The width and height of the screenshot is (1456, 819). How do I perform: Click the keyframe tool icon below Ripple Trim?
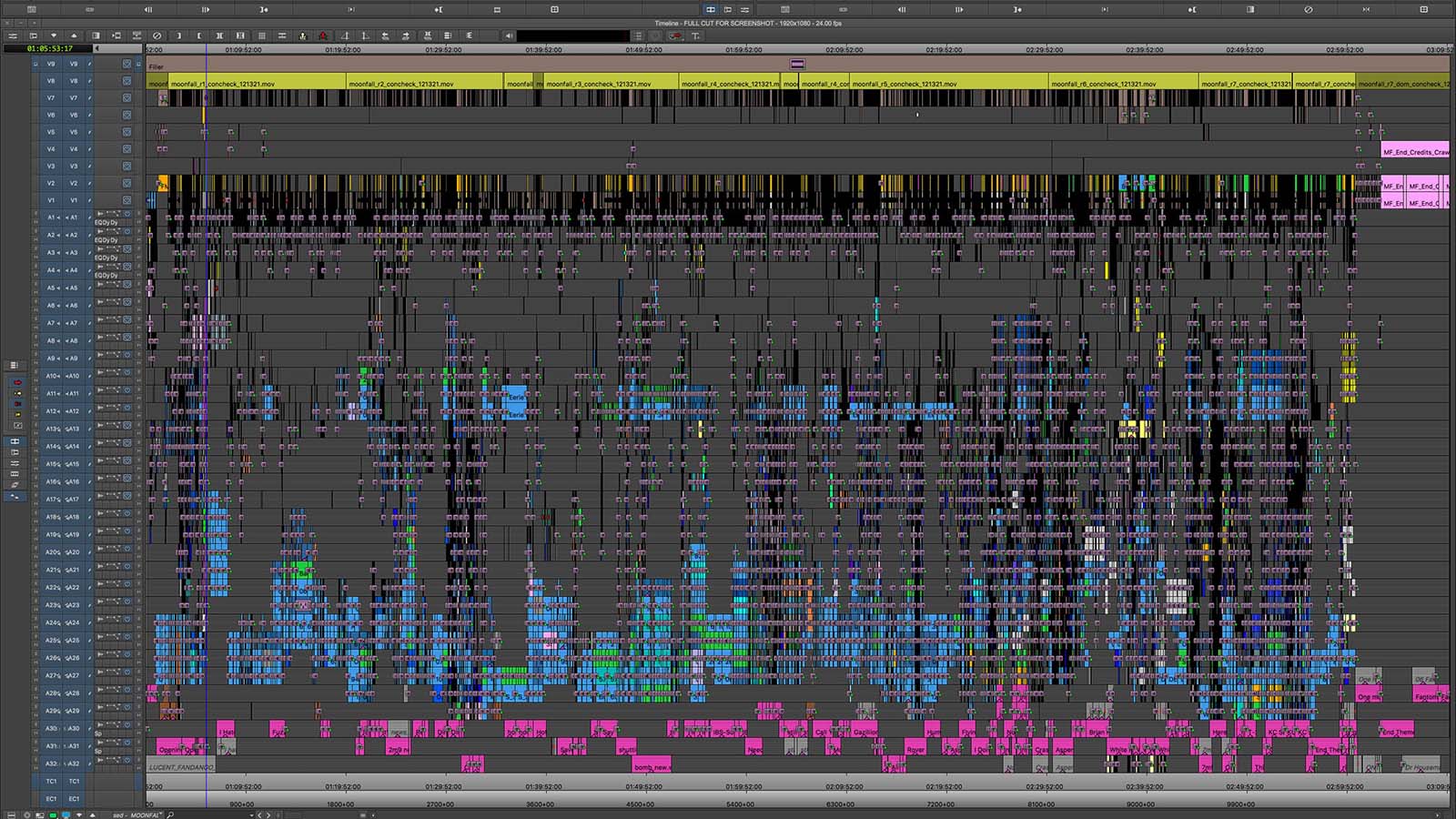coord(17,425)
